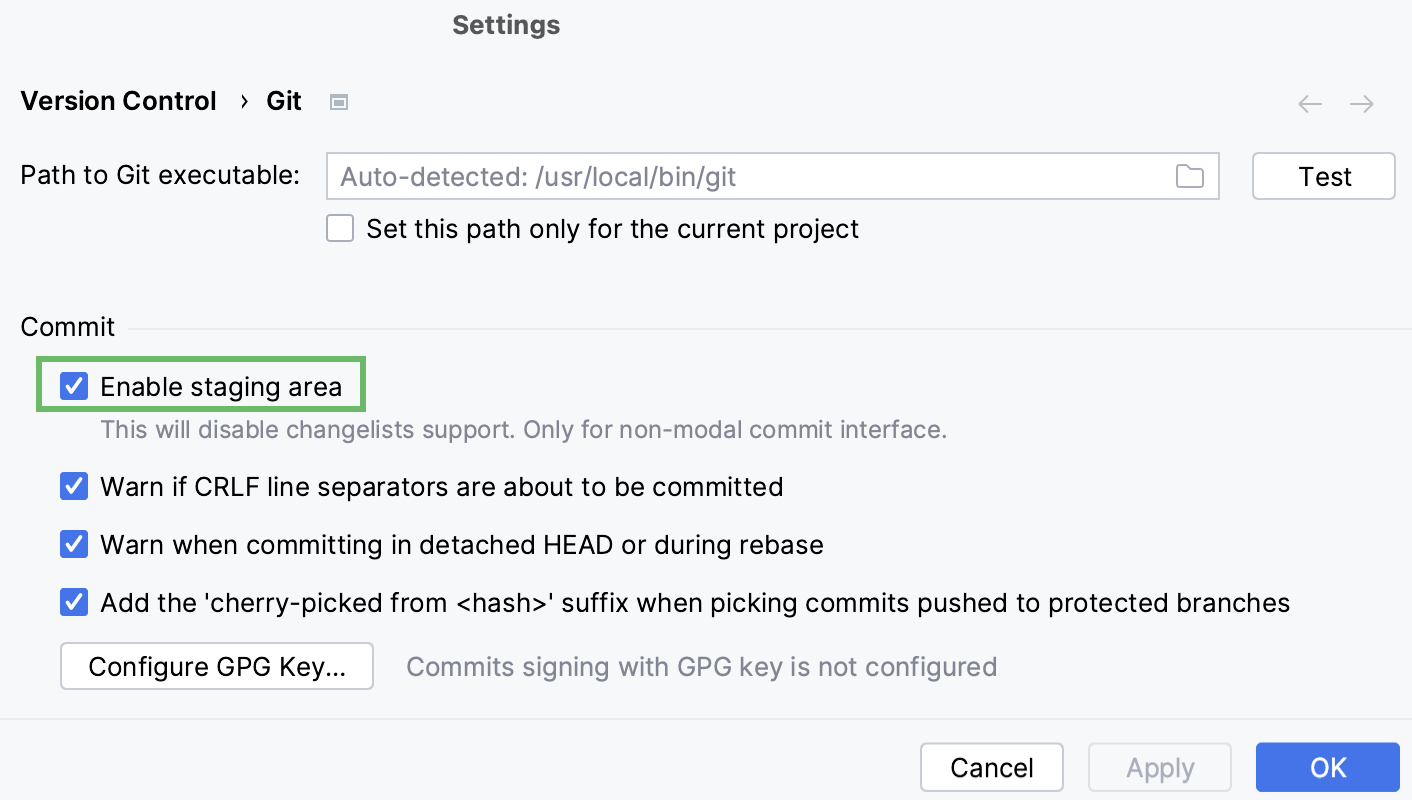Click the 'Path to Git executable' label
Viewport: 1412px width, 800px height.
(x=160, y=175)
